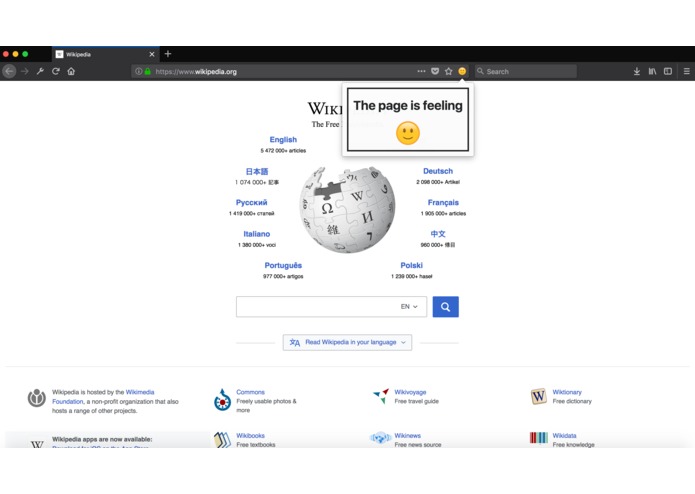The width and height of the screenshot is (695, 494).
Task: Bookmark this page with the star icon
Action: (x=449, y=71)
